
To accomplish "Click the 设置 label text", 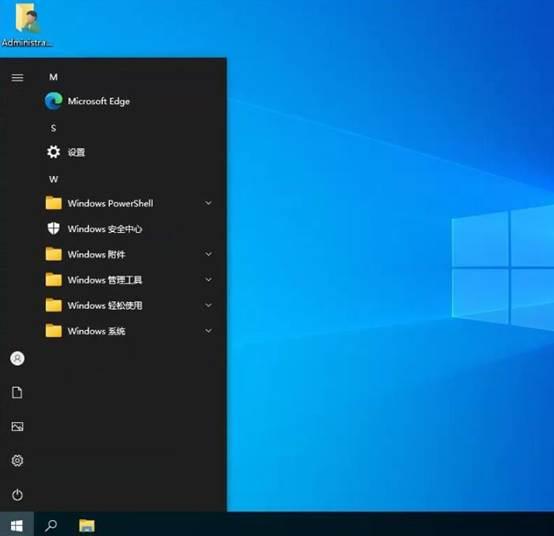I will coord(76,152).
